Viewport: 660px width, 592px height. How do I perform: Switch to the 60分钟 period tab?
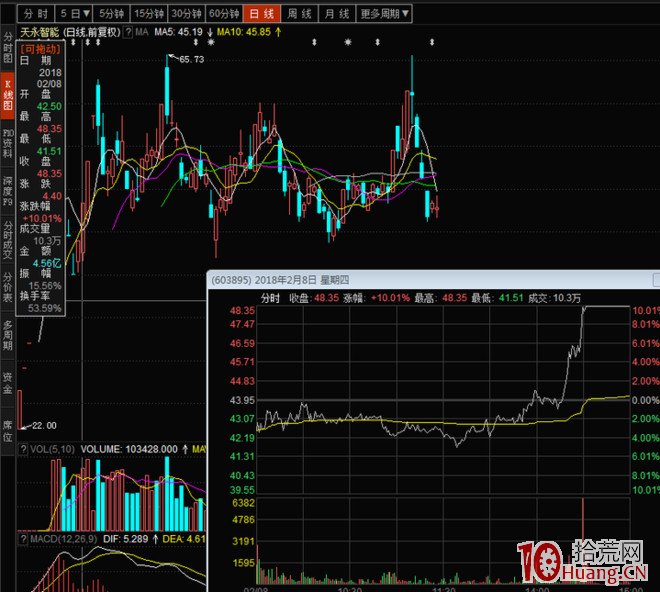[x=224, y=14]
